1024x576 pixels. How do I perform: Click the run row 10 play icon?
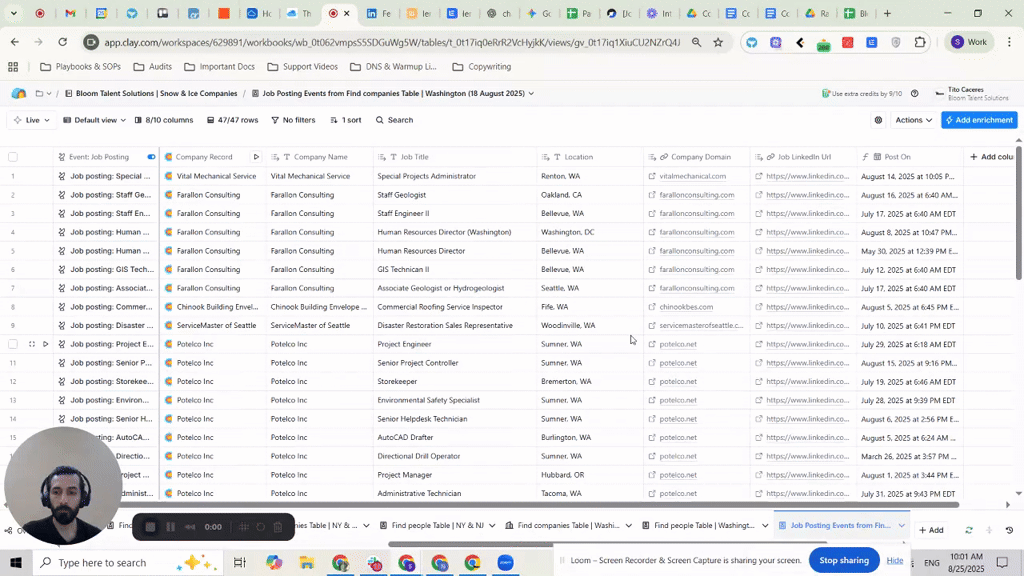pos(45,344)
